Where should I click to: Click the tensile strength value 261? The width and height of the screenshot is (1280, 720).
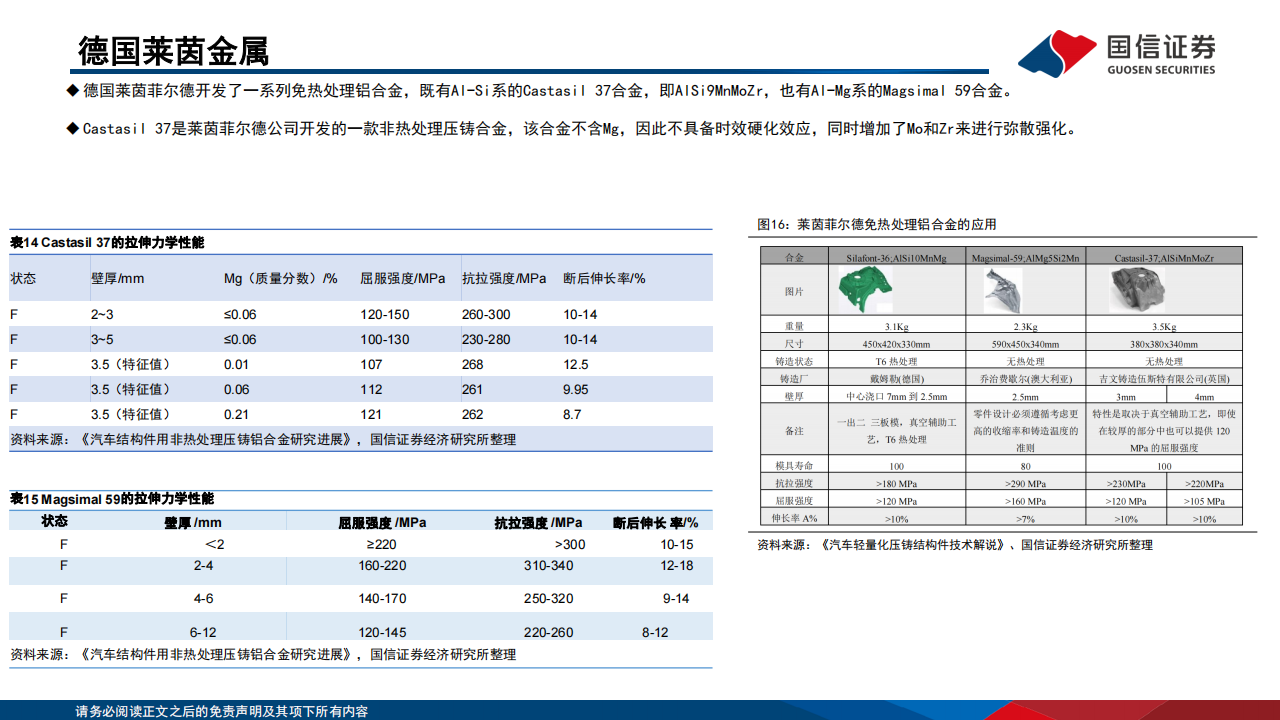pyautogui.click(x=473, y=389)
